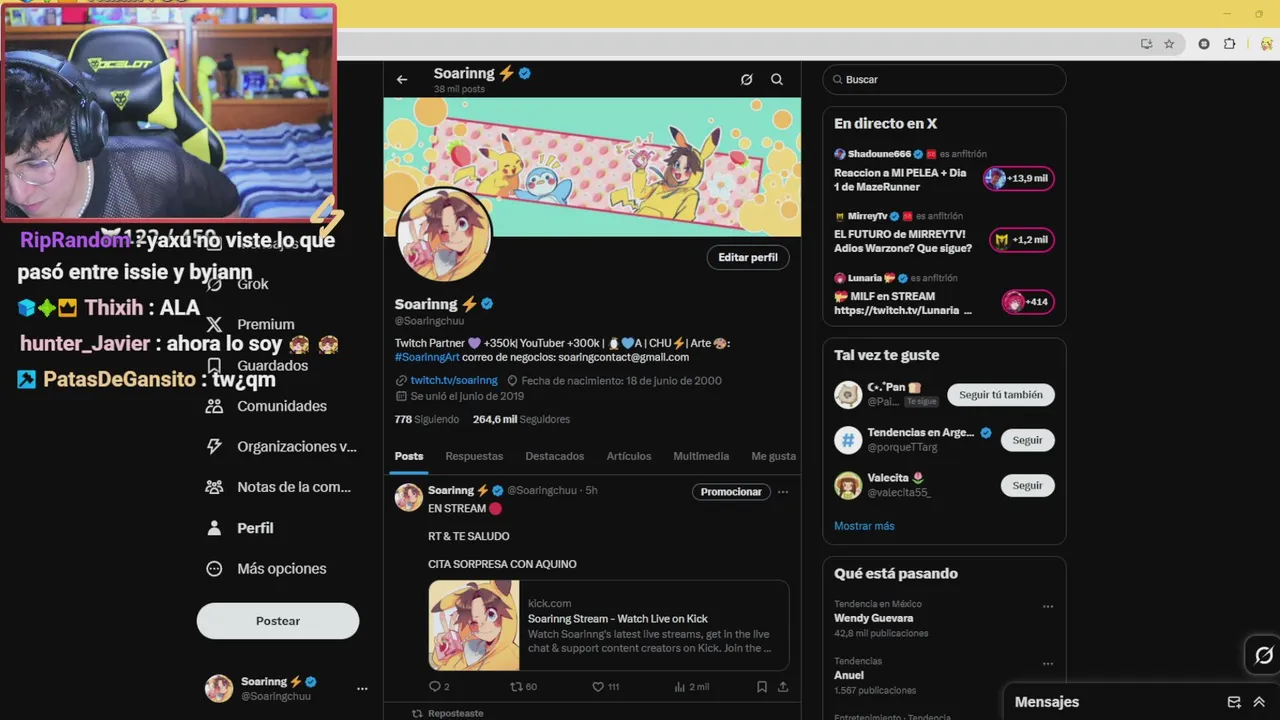Open Grok icon in the profile header
This screenshot has width=1280, height=720.
click(746, 80)
